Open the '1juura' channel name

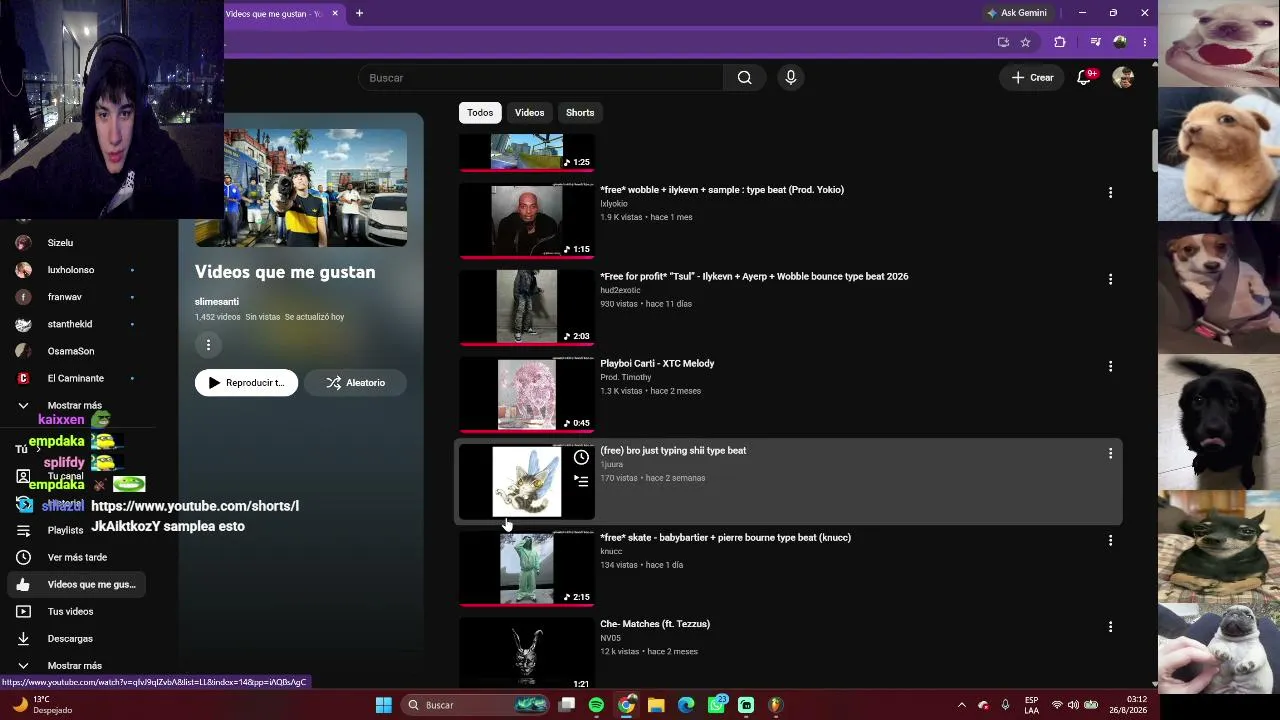click(611, 464)
